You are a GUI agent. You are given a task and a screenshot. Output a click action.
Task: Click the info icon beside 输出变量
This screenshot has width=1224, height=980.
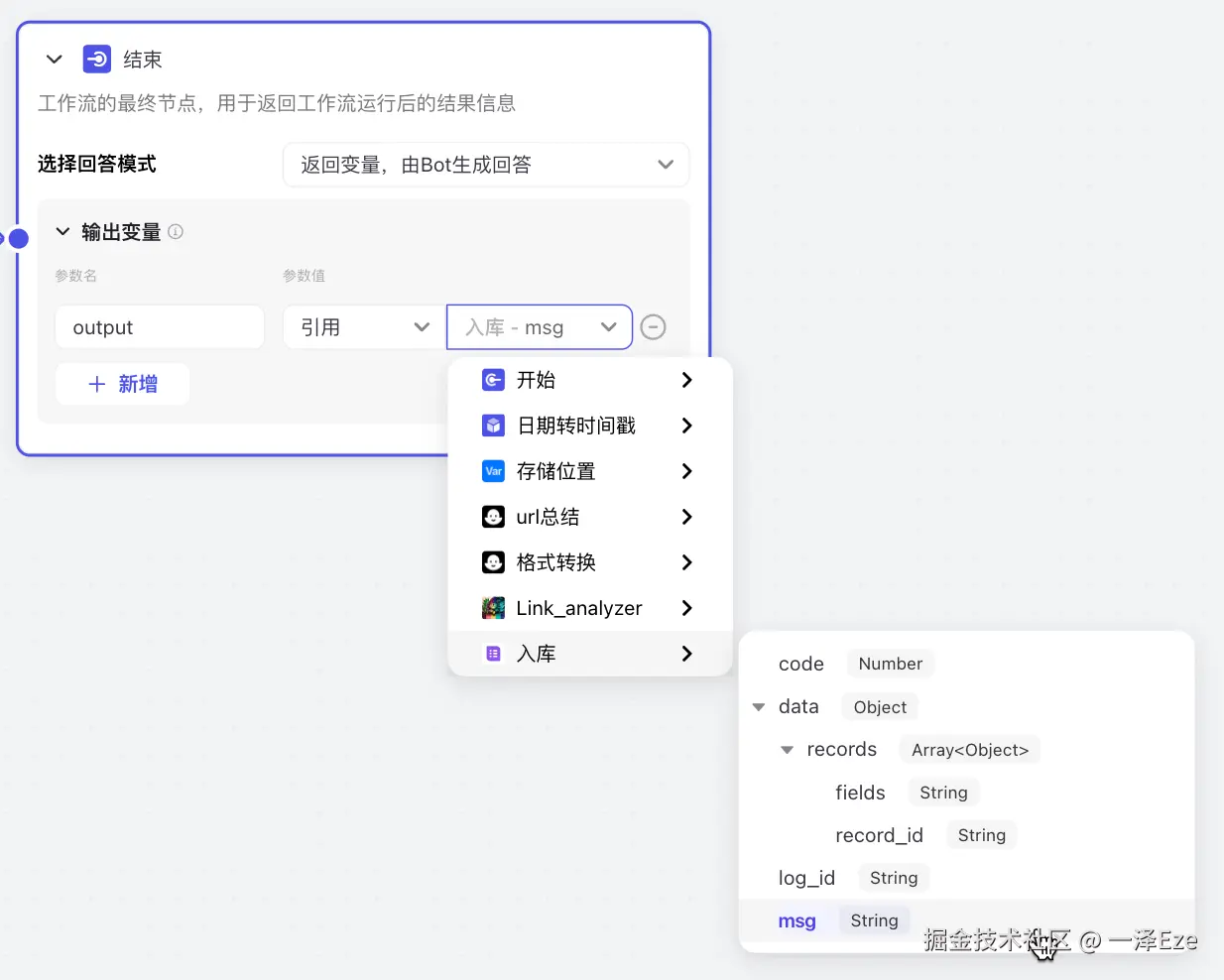pos(176,231)
